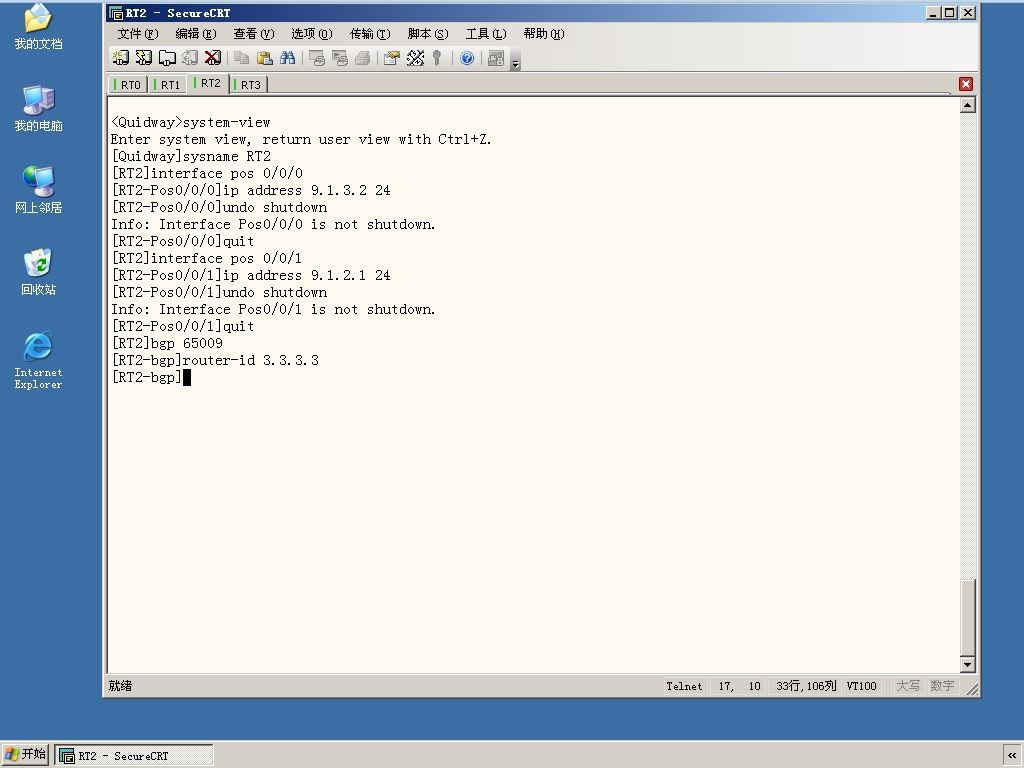Viewport: 1024px width, 768px height.
Task: Click the Copy toolbar icon
Action: (242, 58)
